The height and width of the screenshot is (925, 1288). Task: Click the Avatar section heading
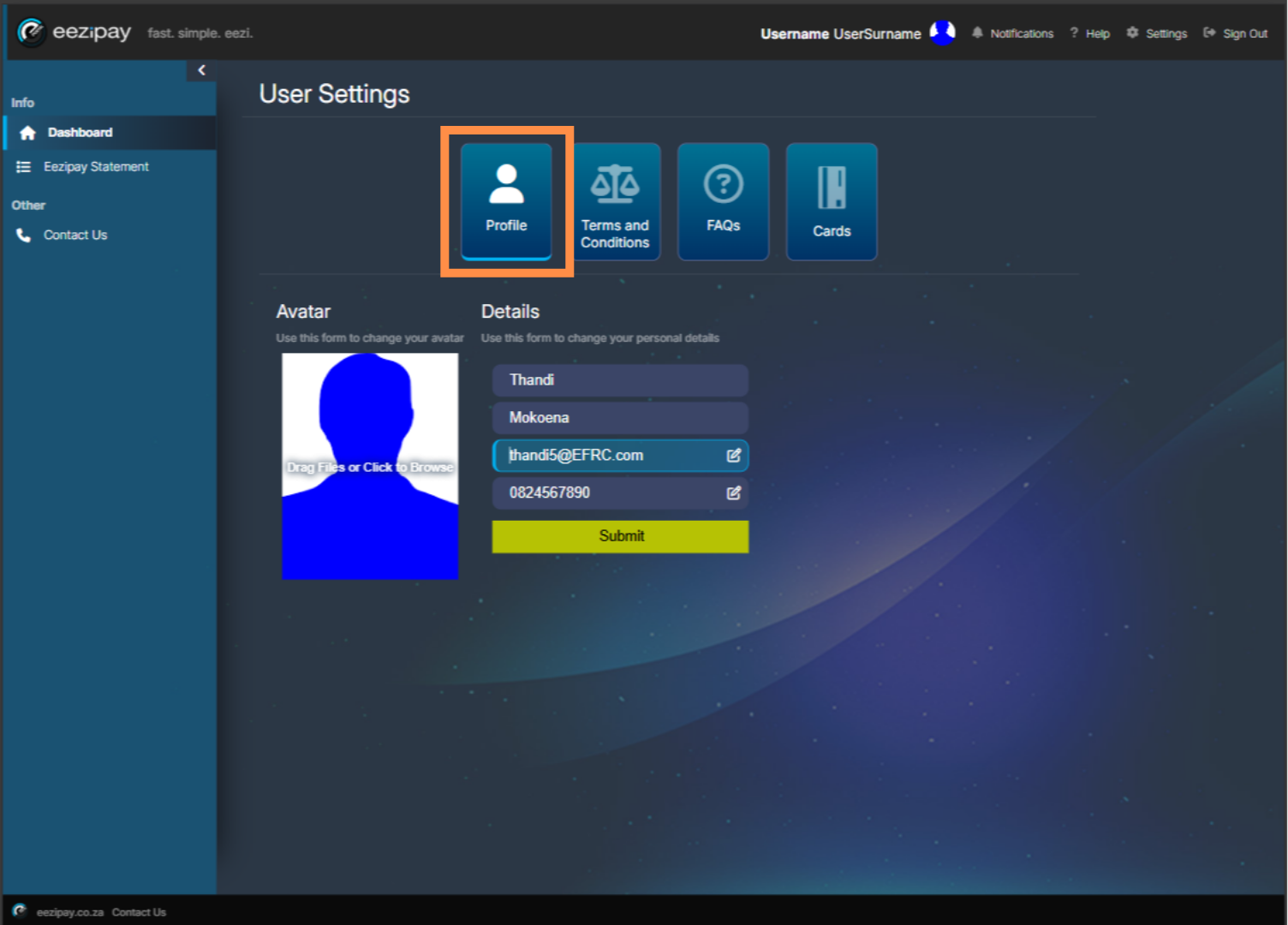click(303, 312)
